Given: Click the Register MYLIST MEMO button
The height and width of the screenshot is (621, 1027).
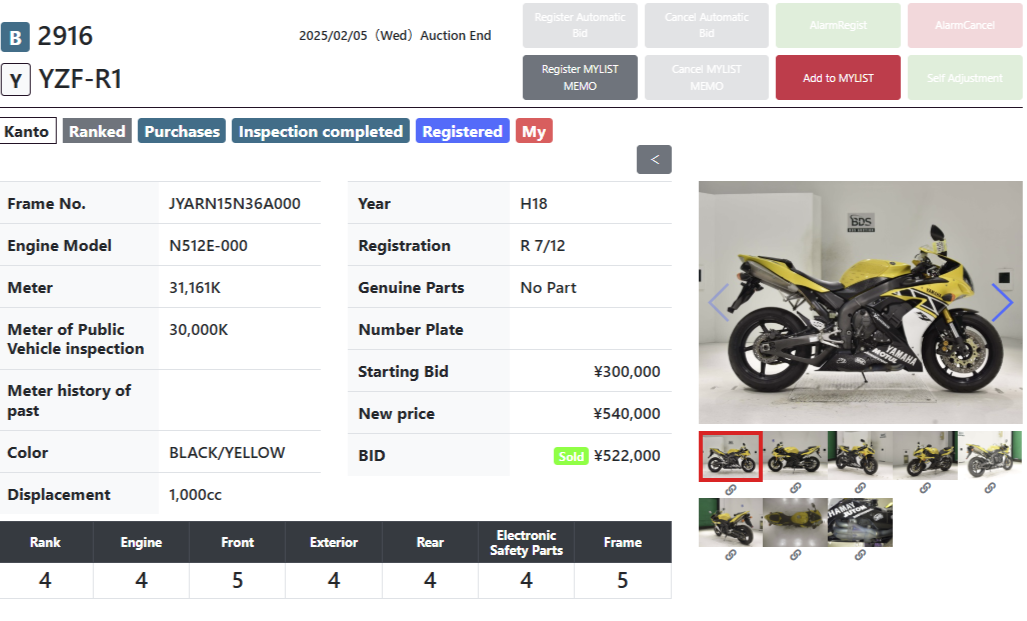Looking at the screenshot, I should point(580,78).
